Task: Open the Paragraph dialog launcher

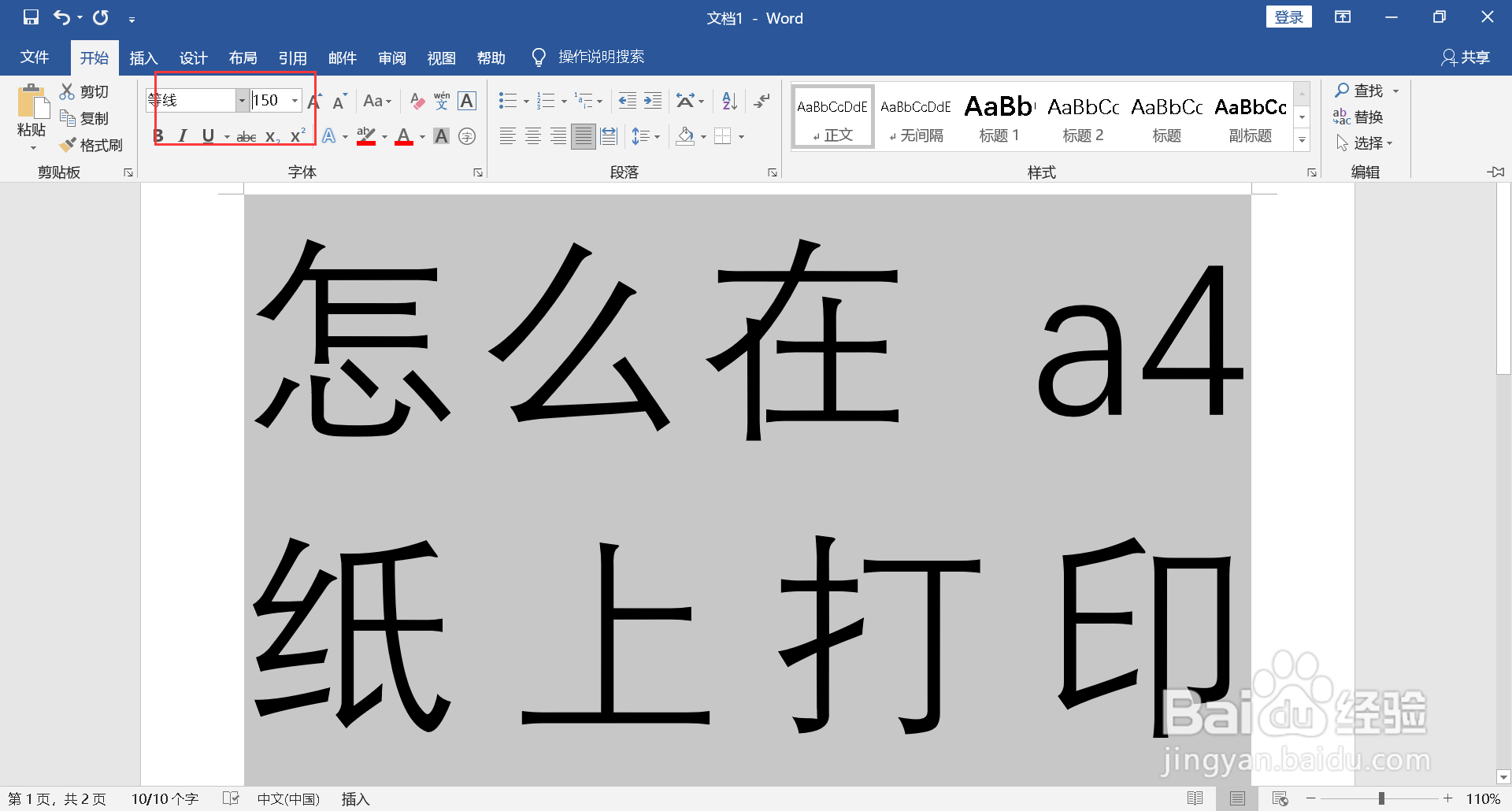Action: 773,172
